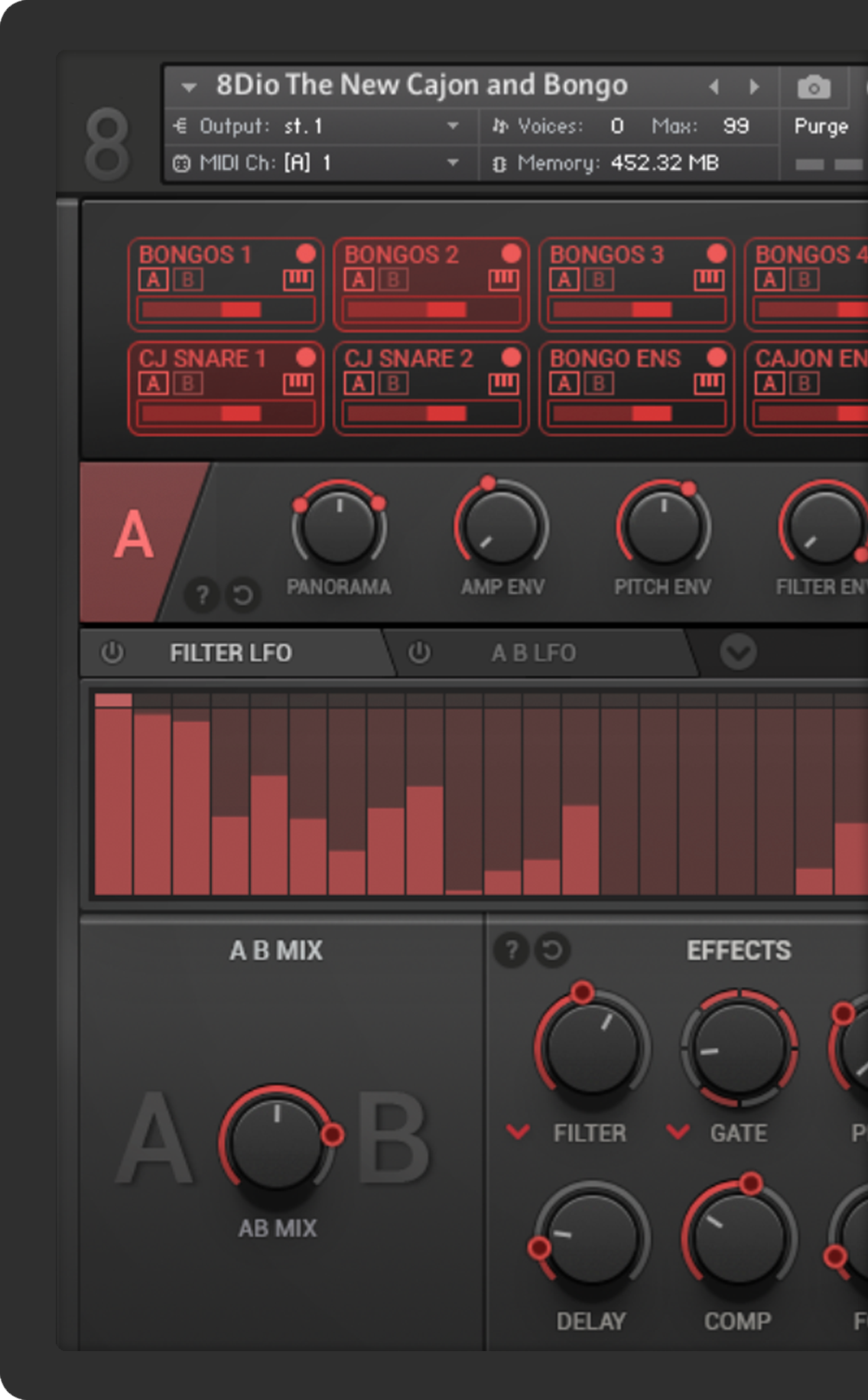Adjust the GATE effect knob
This screenshot has width=868, height=1400.
pos(740,1047)
